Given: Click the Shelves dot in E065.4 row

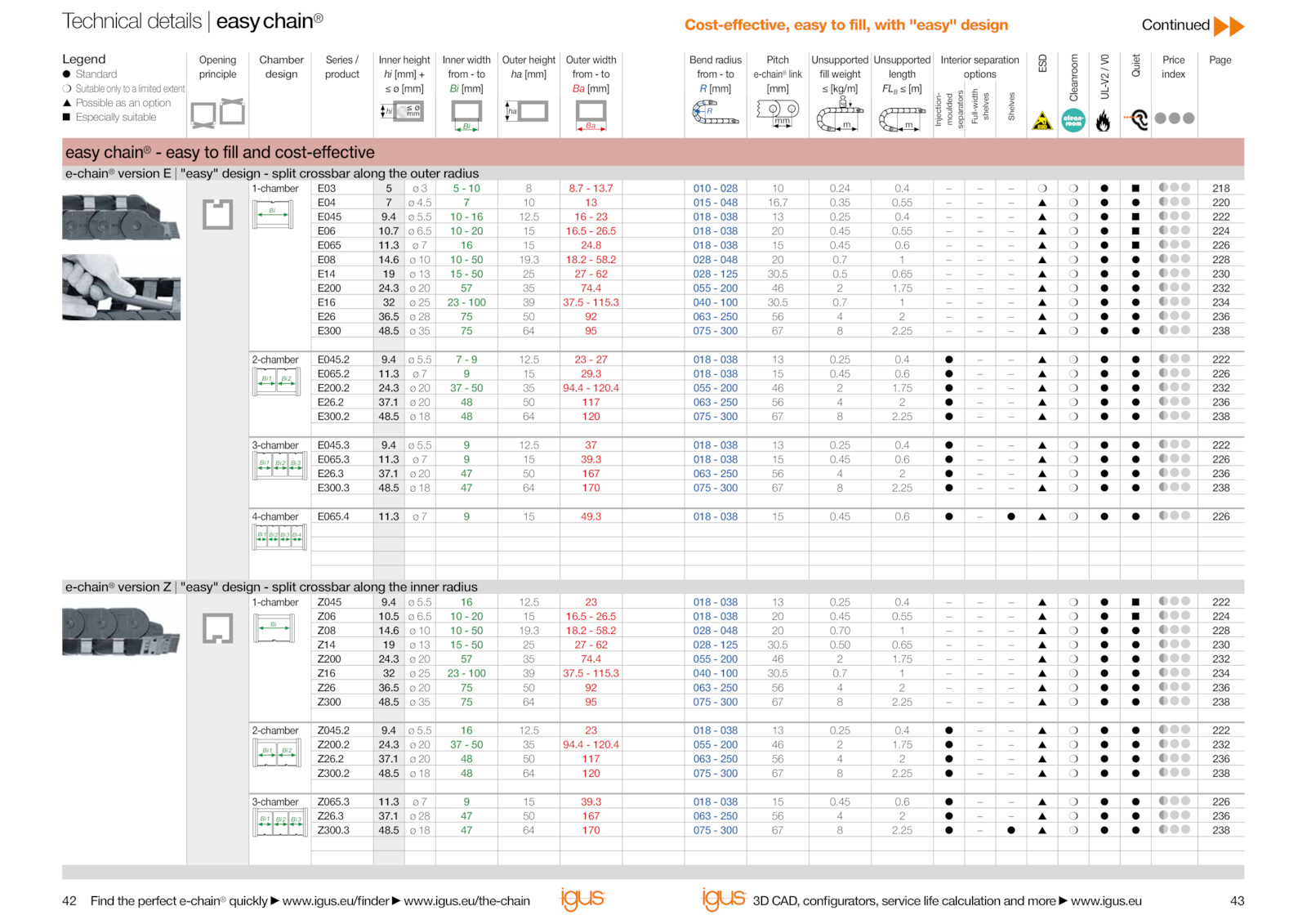Looking at the screenshot, I should point(1011,517).
